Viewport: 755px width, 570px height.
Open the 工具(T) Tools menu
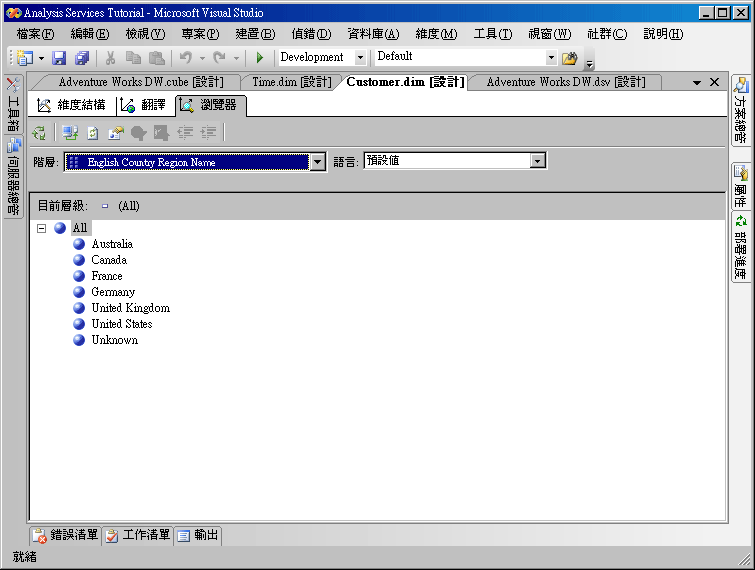point(493,34)
